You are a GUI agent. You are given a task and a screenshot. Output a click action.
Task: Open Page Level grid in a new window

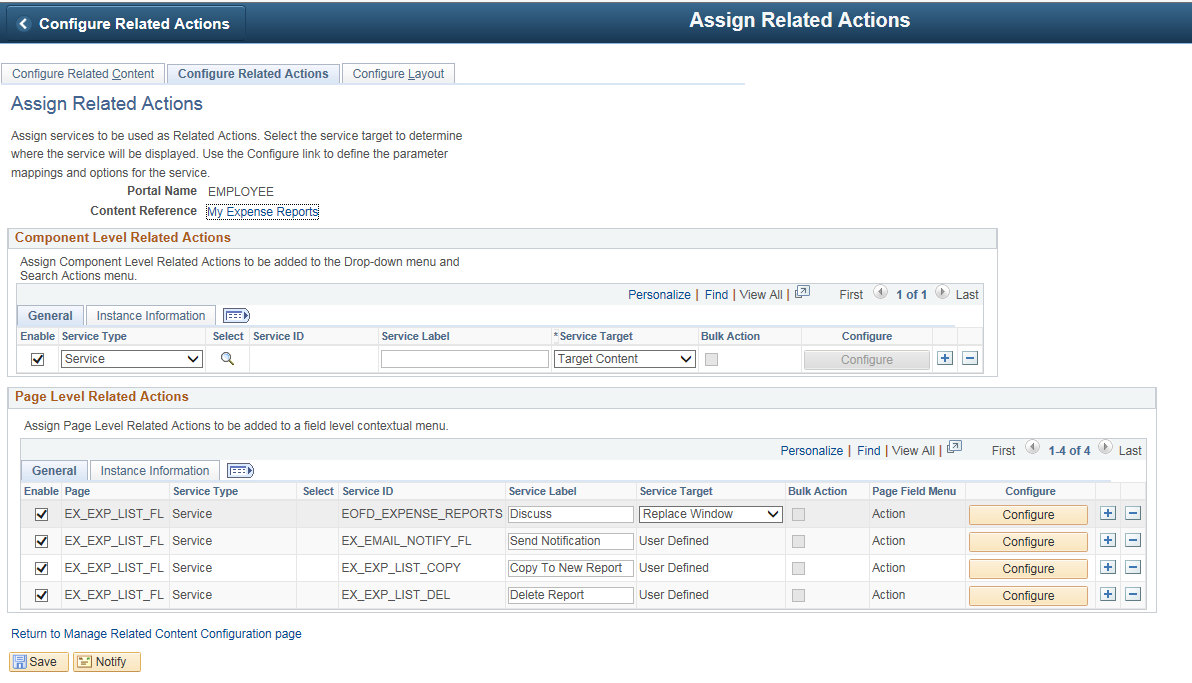954,449
